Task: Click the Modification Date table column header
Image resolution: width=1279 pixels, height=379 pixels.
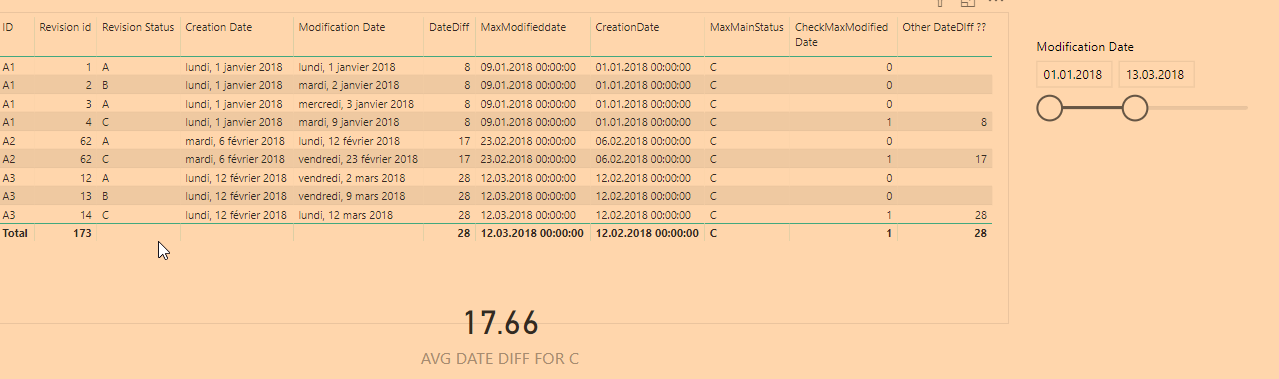Action: tap(342, 27)
